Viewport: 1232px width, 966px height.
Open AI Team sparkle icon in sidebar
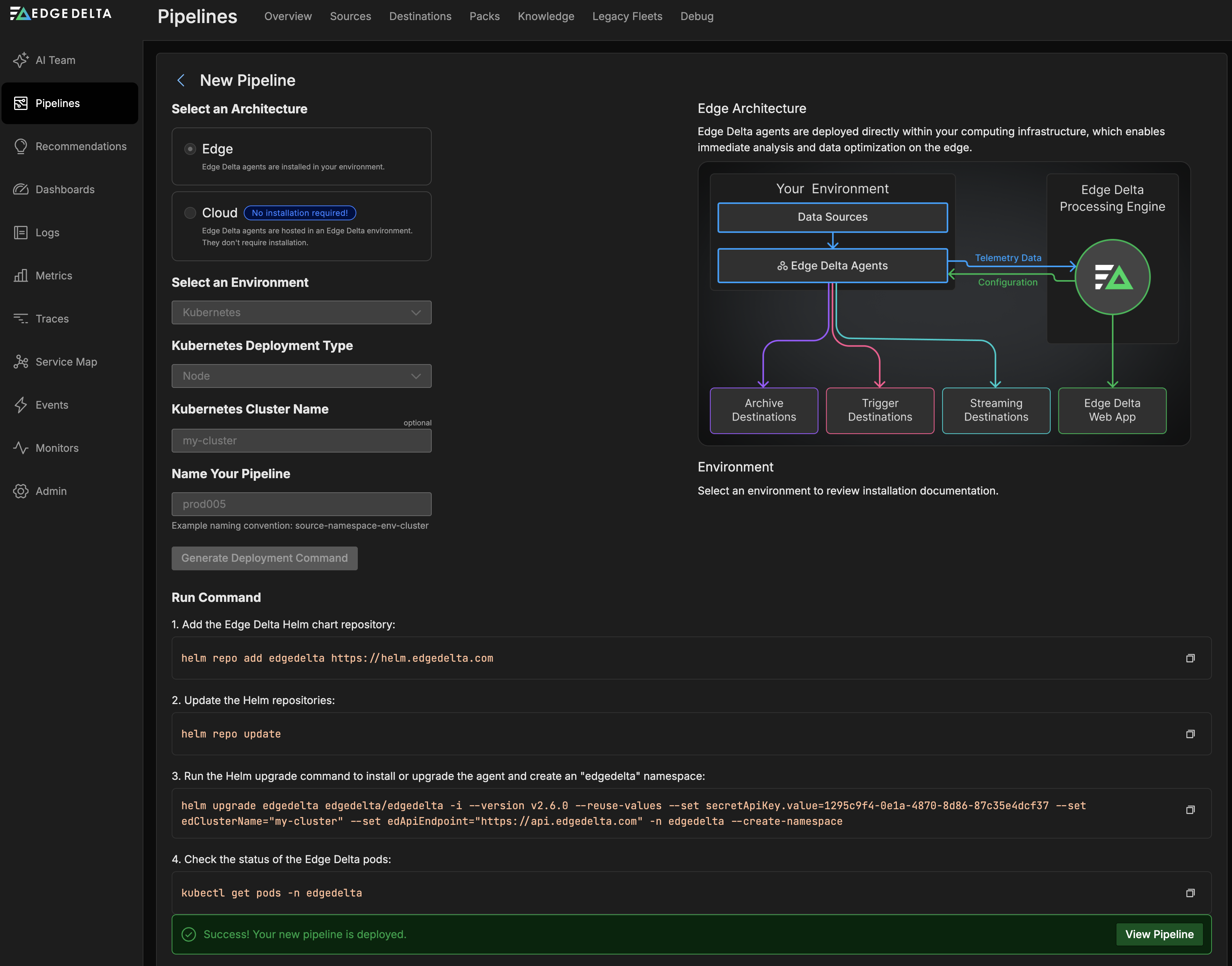(21, 60)
